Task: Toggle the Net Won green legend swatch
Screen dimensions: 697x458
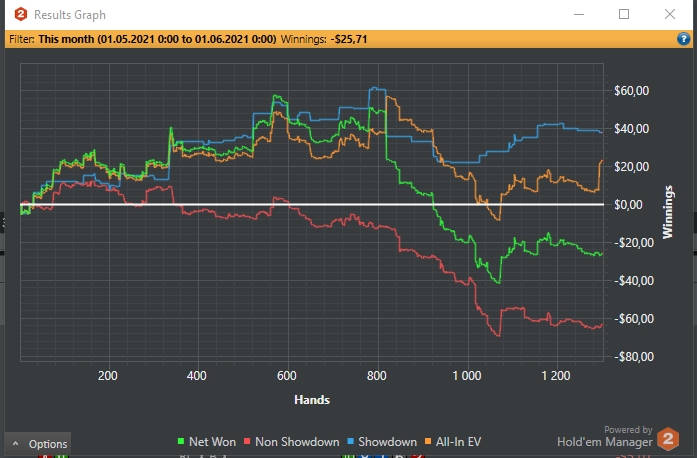Action: [180, 442]
